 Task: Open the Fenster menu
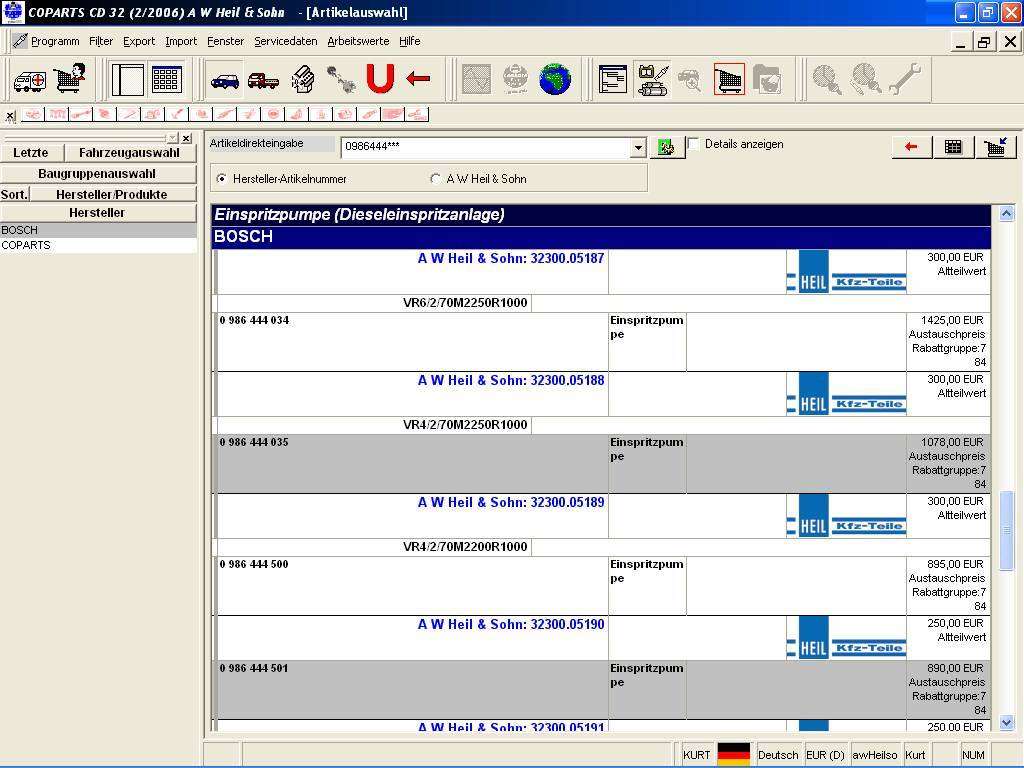coord(225,41)
